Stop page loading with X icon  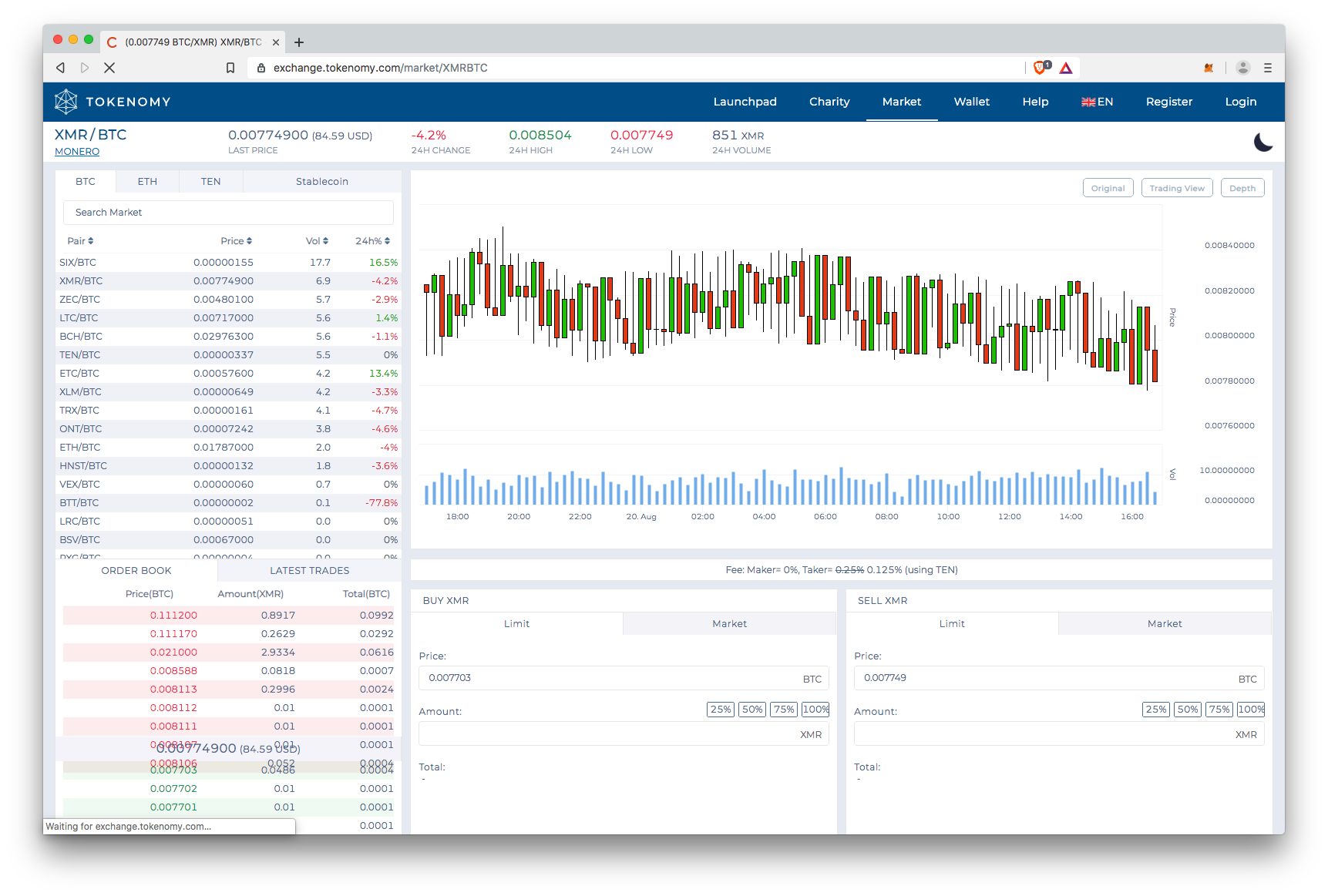click(x=109, y=68)
